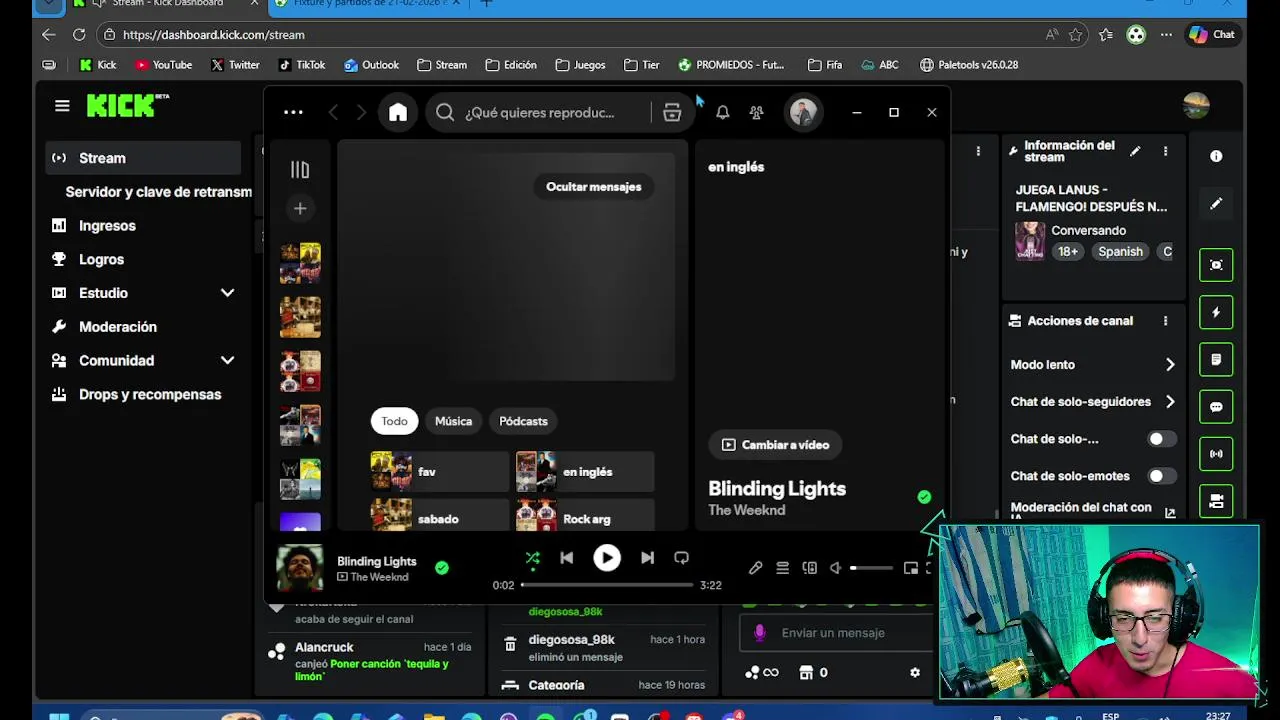
Task: Play Blinding Lights track
Action: (607, 558)
